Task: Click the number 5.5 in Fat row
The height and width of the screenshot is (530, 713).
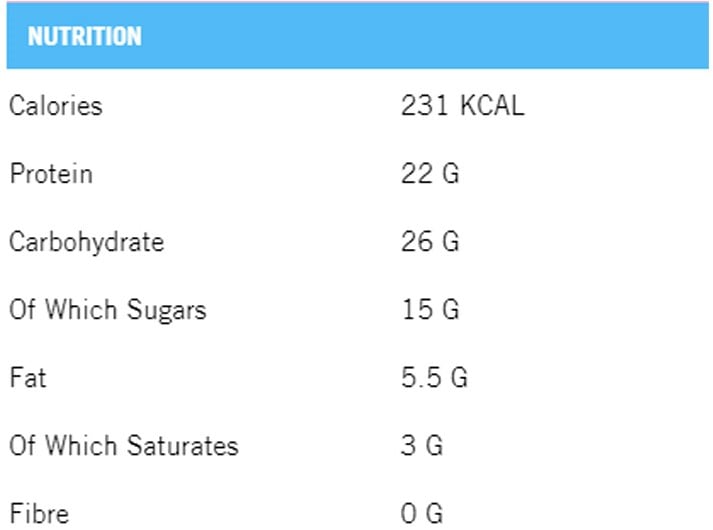Action: point(420,378)
